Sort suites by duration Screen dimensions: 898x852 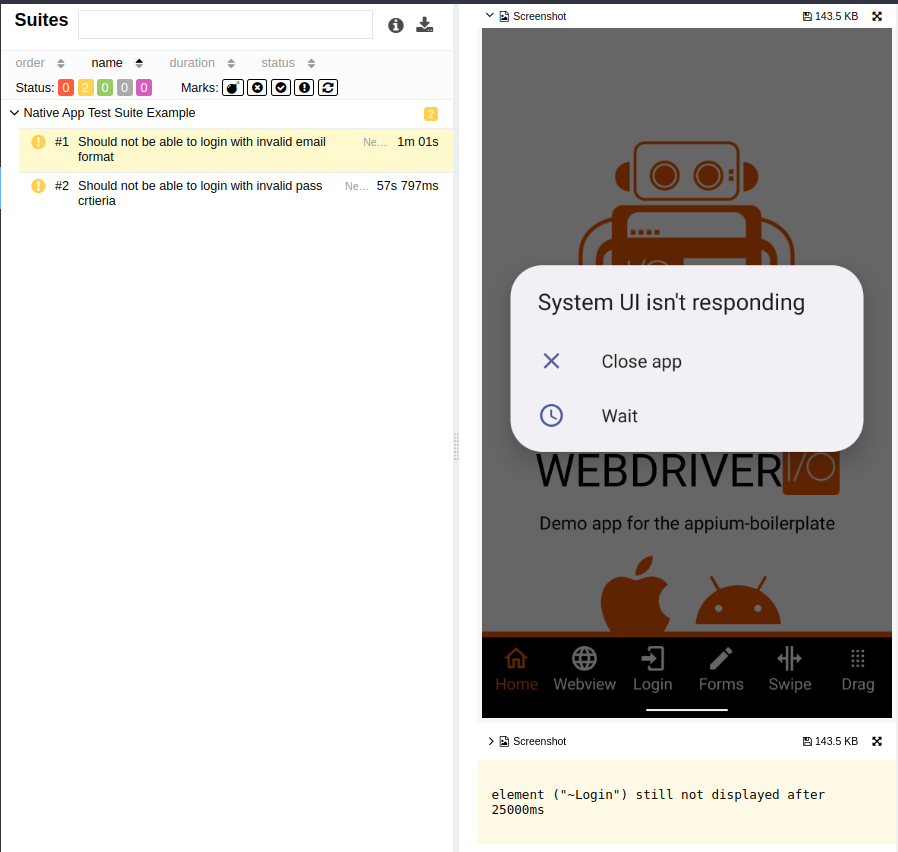202,63
